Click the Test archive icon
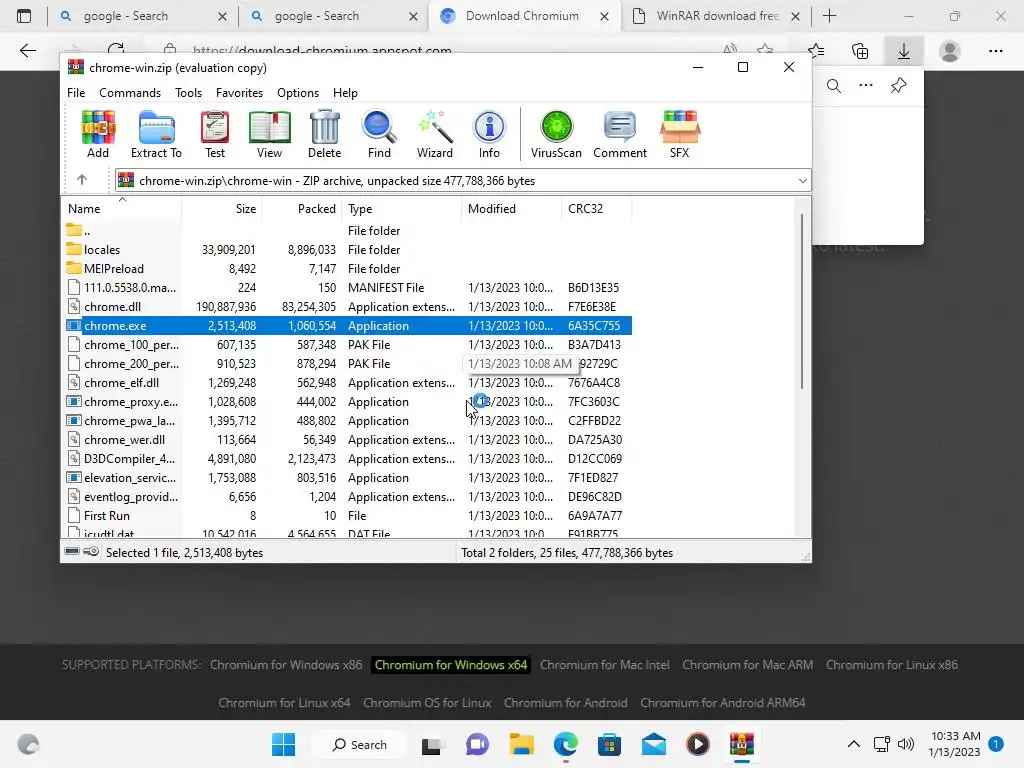 pyautogui.click(x=215, y=135)
